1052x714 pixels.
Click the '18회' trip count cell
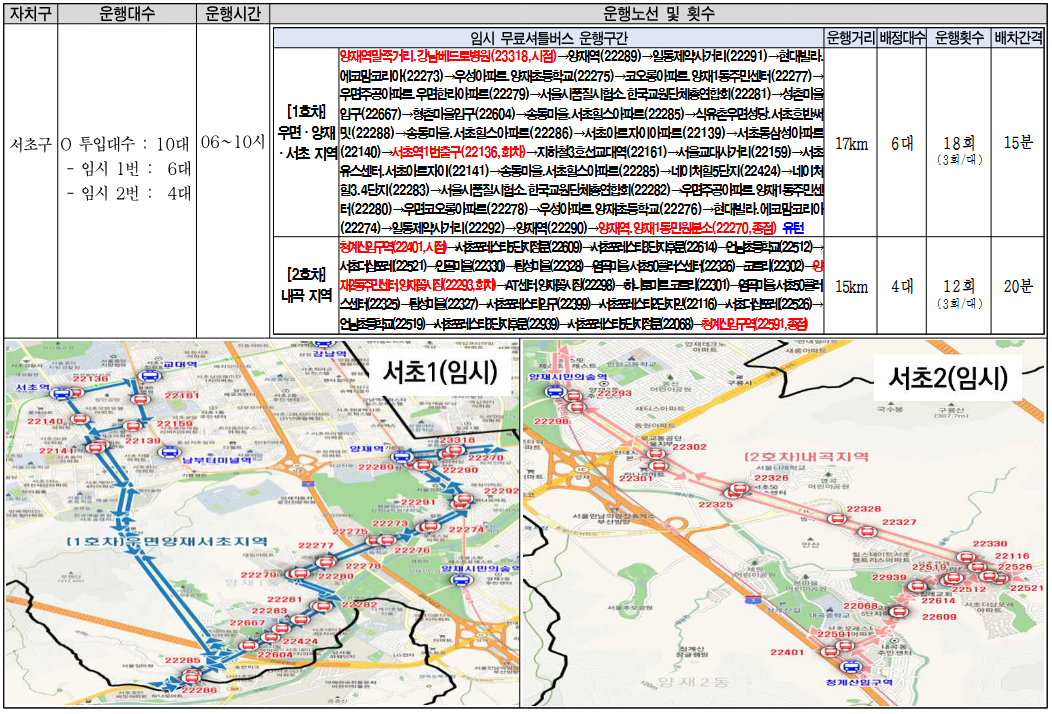tap(958, 144)
